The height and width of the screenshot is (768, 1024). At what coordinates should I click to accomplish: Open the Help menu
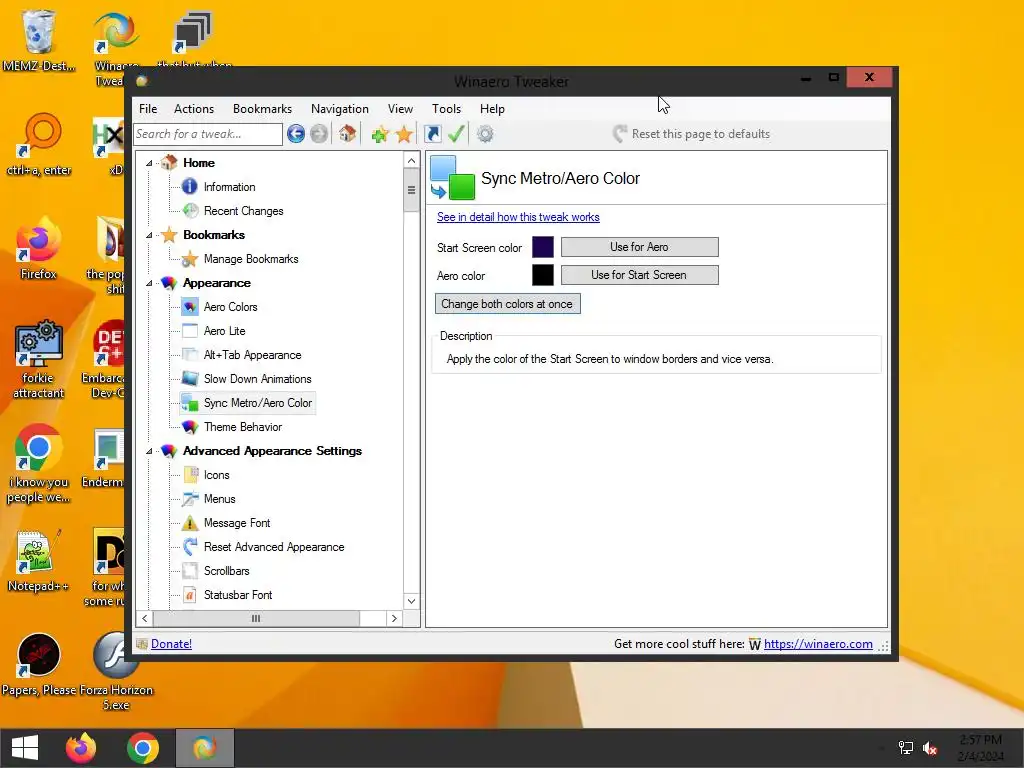[x=492, y=109]
